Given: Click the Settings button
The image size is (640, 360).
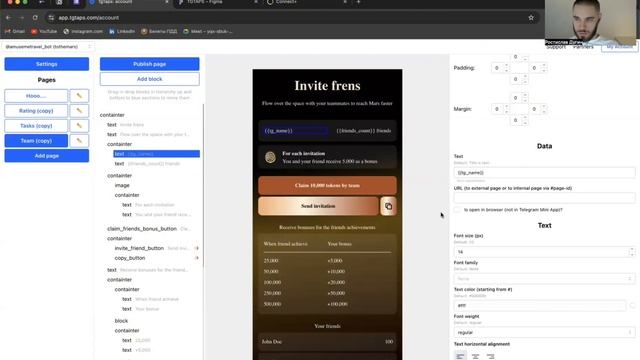Looking at the screenshot, I should 47,64.
